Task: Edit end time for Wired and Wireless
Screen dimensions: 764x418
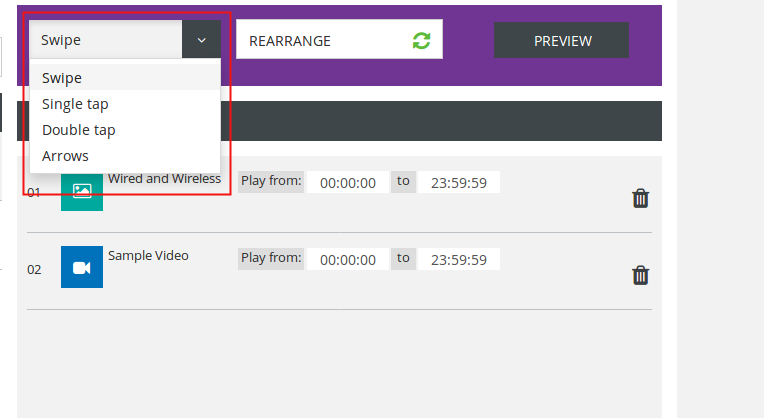Action: coord(458,182)
